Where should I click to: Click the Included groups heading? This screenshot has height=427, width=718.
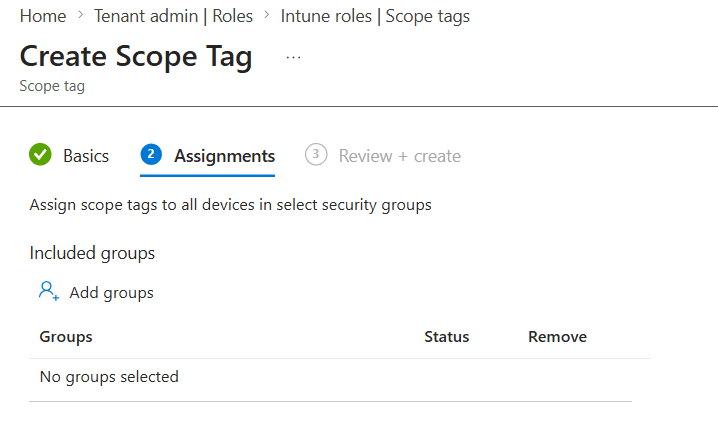coord(92,253)
